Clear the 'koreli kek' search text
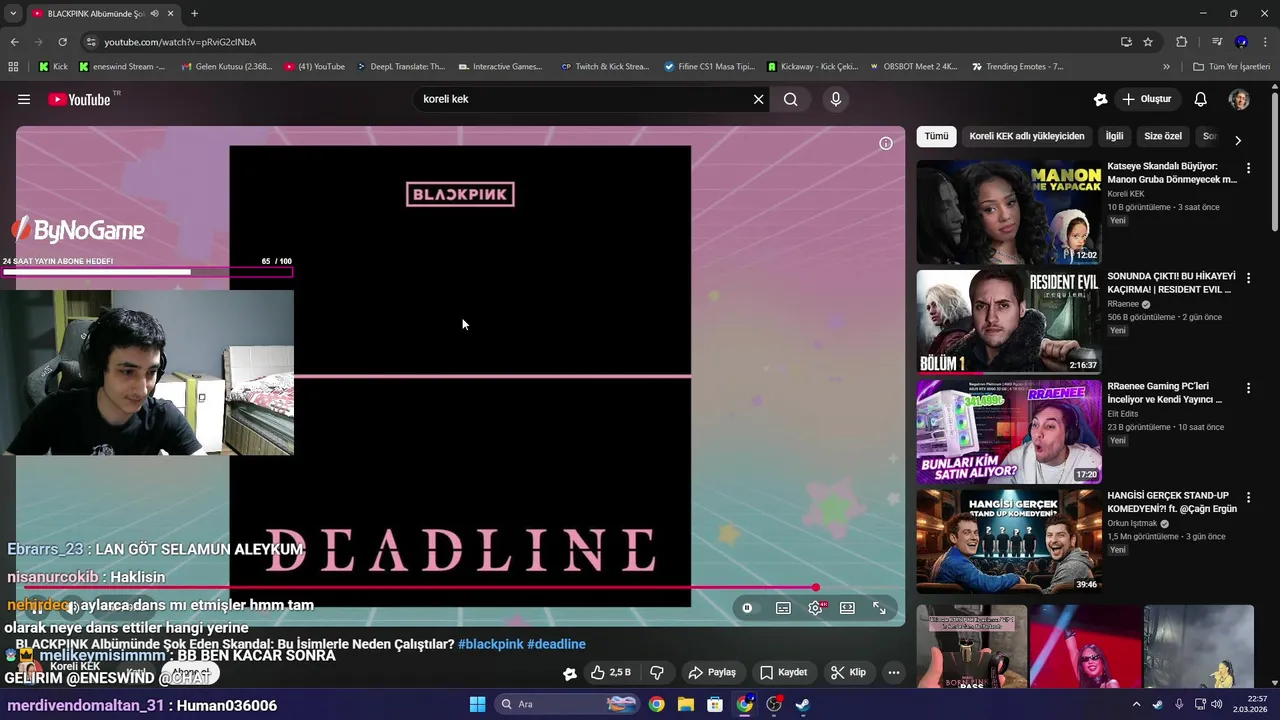This screenshot has width=1280, height=720. [758, 99]
